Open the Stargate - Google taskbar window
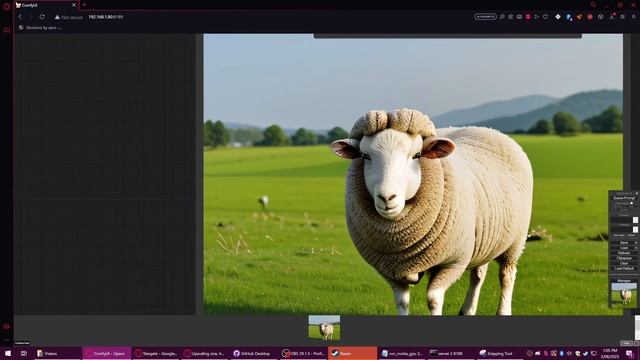The width and height of the screenshot is (640, 360). pyautogui.click(x=156, y=353)
